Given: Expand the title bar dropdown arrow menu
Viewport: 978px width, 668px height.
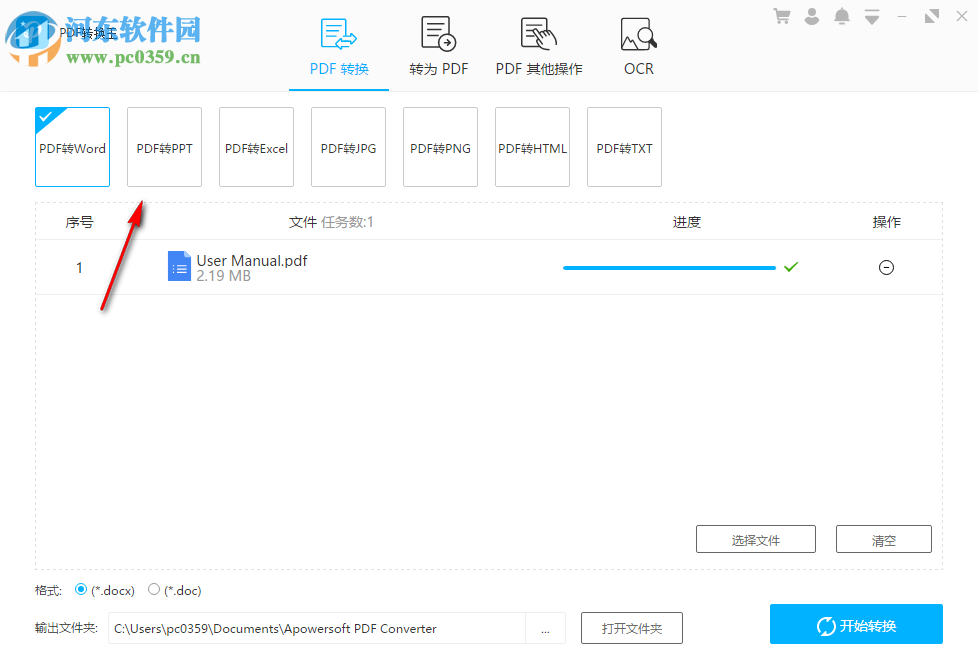Looking at the screenshot, I should click(x=871, y=16).
